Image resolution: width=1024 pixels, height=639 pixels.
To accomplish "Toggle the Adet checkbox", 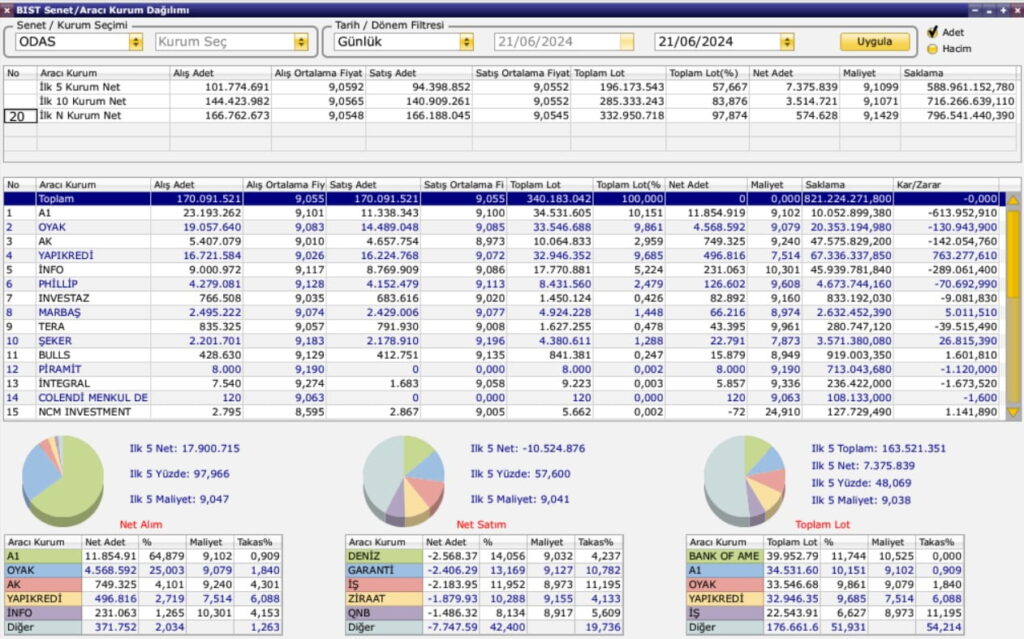I will coord(933,32).
